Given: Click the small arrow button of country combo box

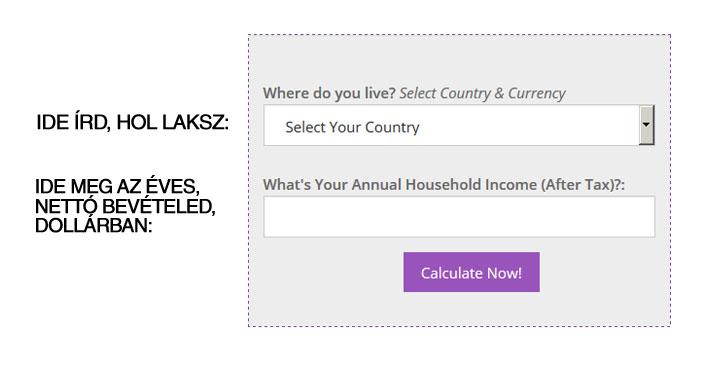Looking at the screenshot, I should (647, 125).
